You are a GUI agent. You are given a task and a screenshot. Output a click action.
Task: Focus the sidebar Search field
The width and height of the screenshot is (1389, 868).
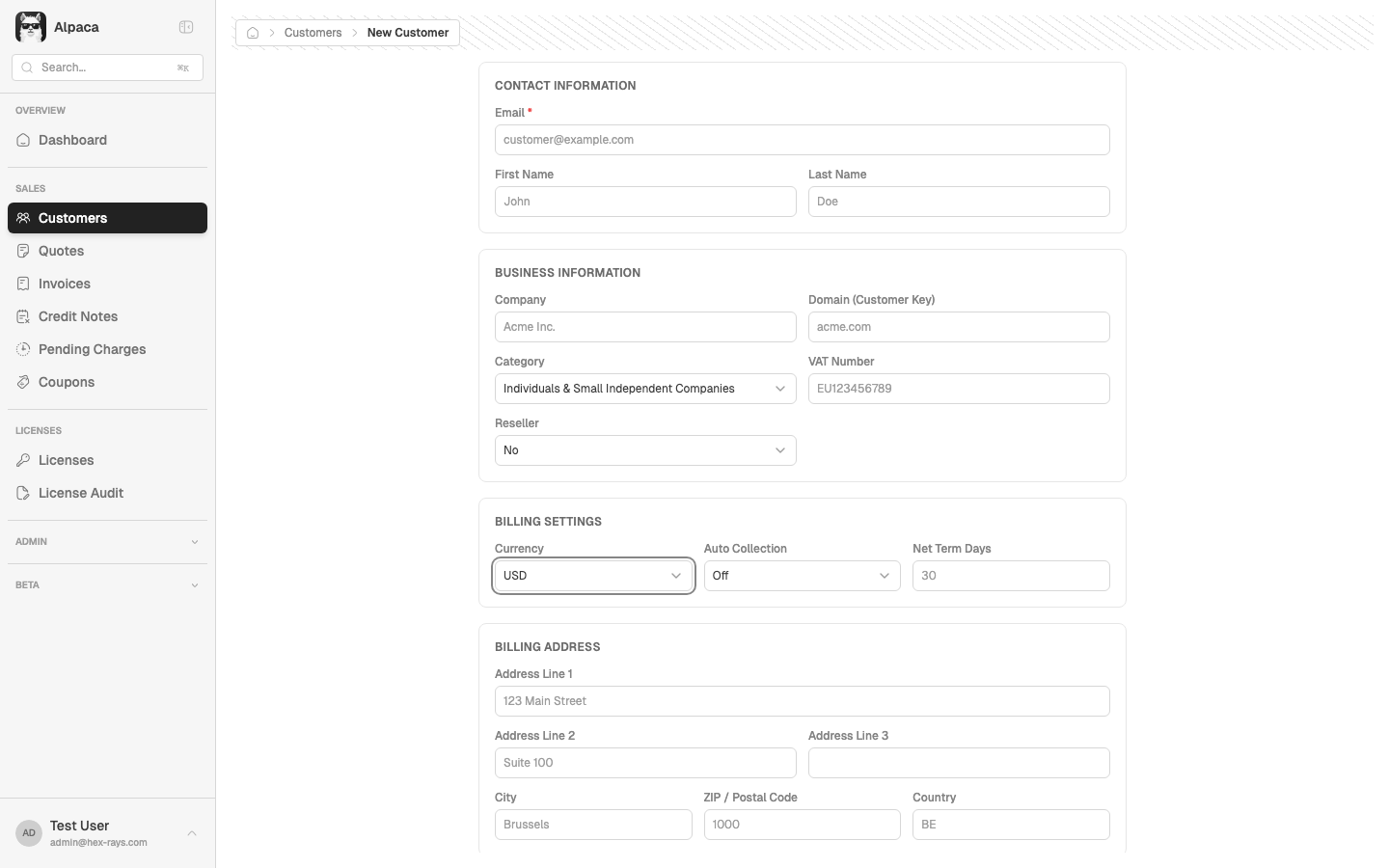107,68
